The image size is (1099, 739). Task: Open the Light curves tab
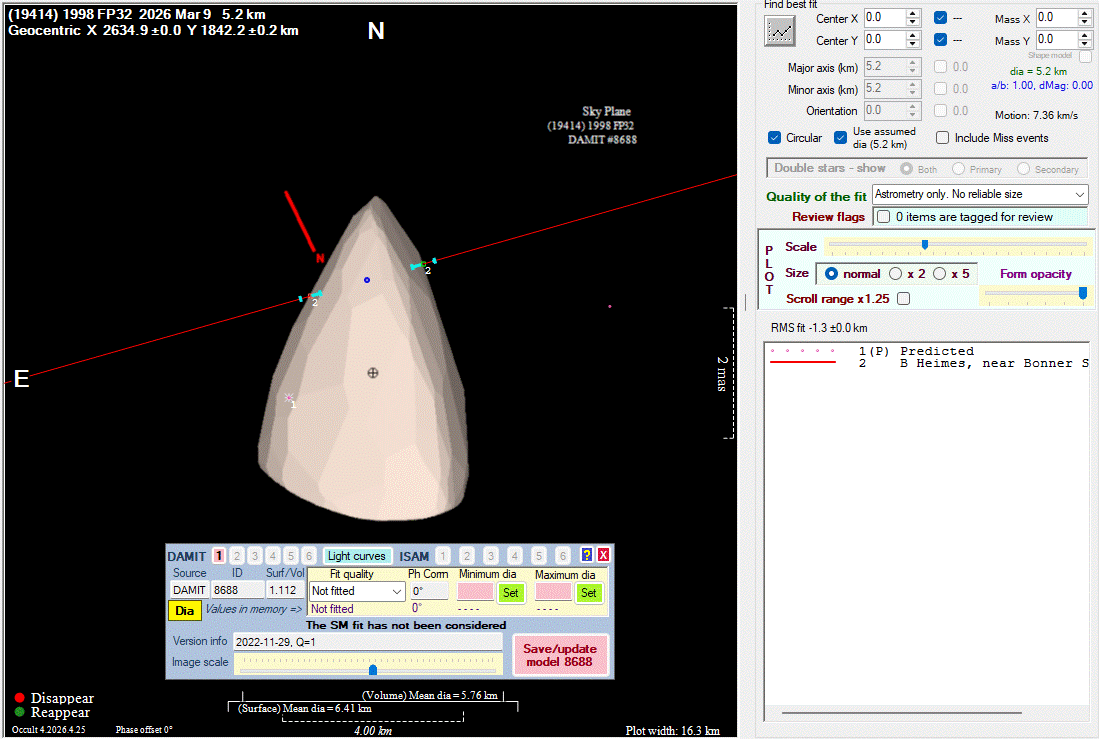[x=356, y=556]
